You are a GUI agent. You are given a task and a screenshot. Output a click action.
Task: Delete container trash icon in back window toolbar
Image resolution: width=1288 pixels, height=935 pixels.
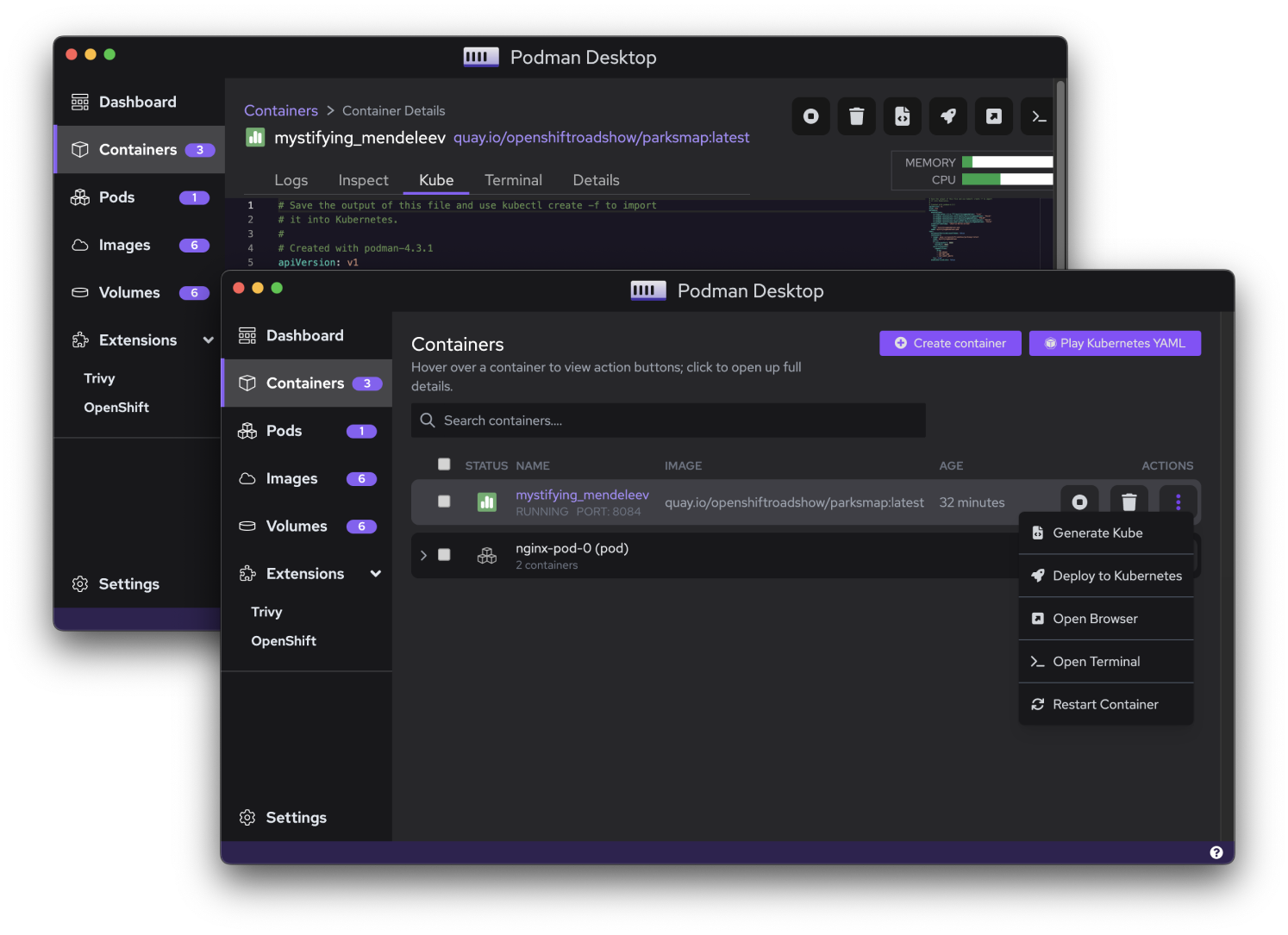[x=856, y=116]
